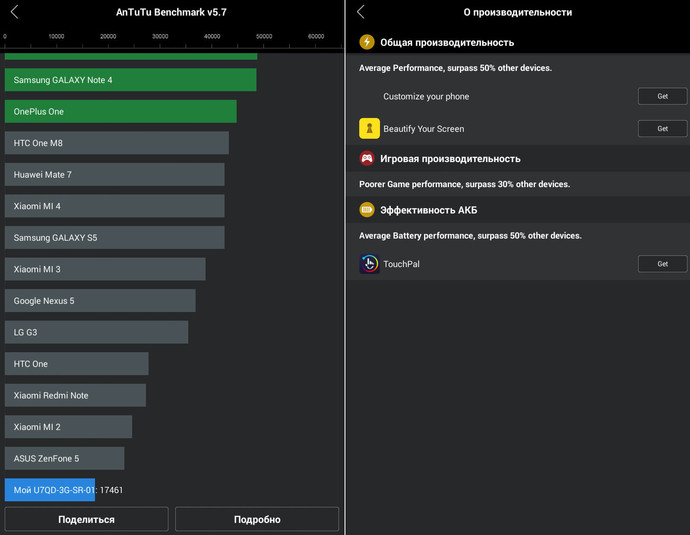The height and width of the screenshot is (535, 690).
Task: Go back from О производительности screen
Action: [x=361, y=12]
